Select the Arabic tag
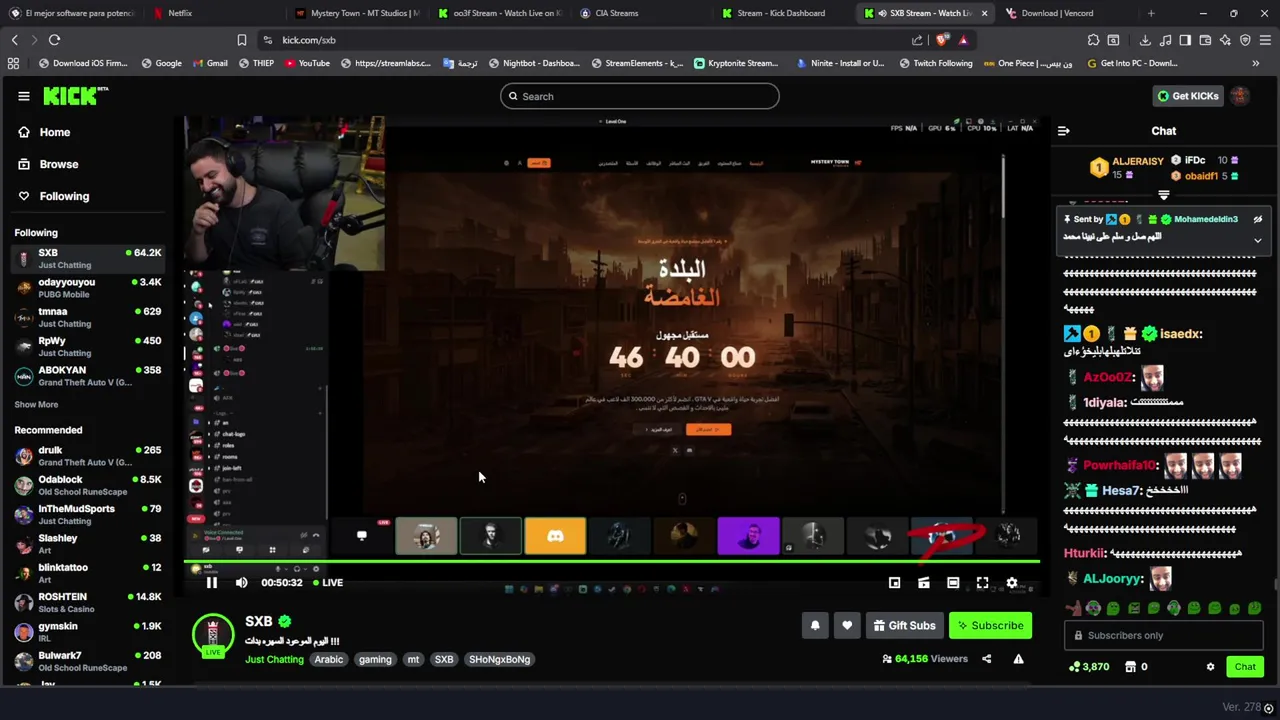This screenshot has height=720, width=1280. point(328,660)
